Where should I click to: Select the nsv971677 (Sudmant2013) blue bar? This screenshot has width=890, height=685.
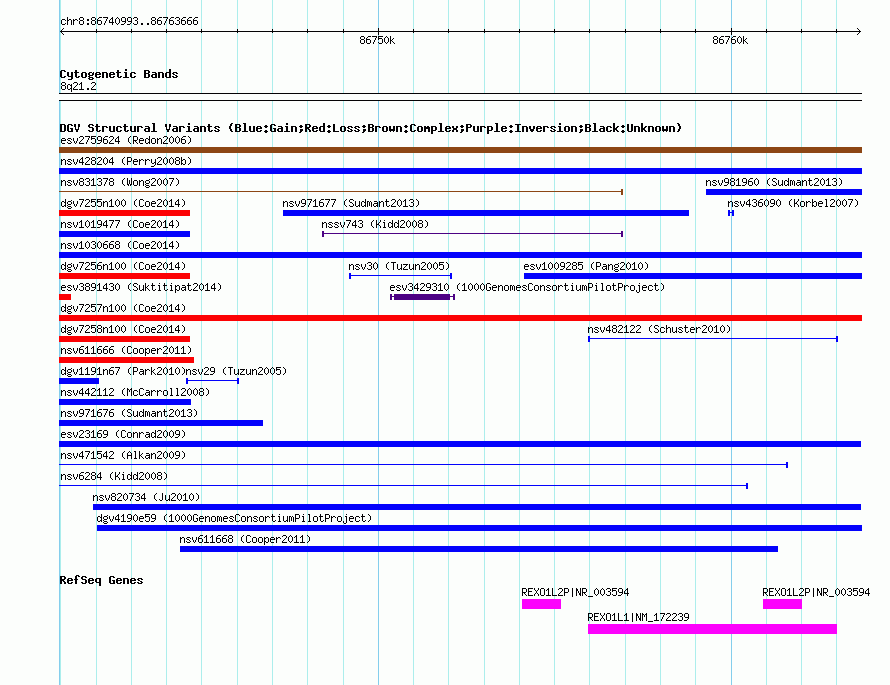(x=486, y=213)
